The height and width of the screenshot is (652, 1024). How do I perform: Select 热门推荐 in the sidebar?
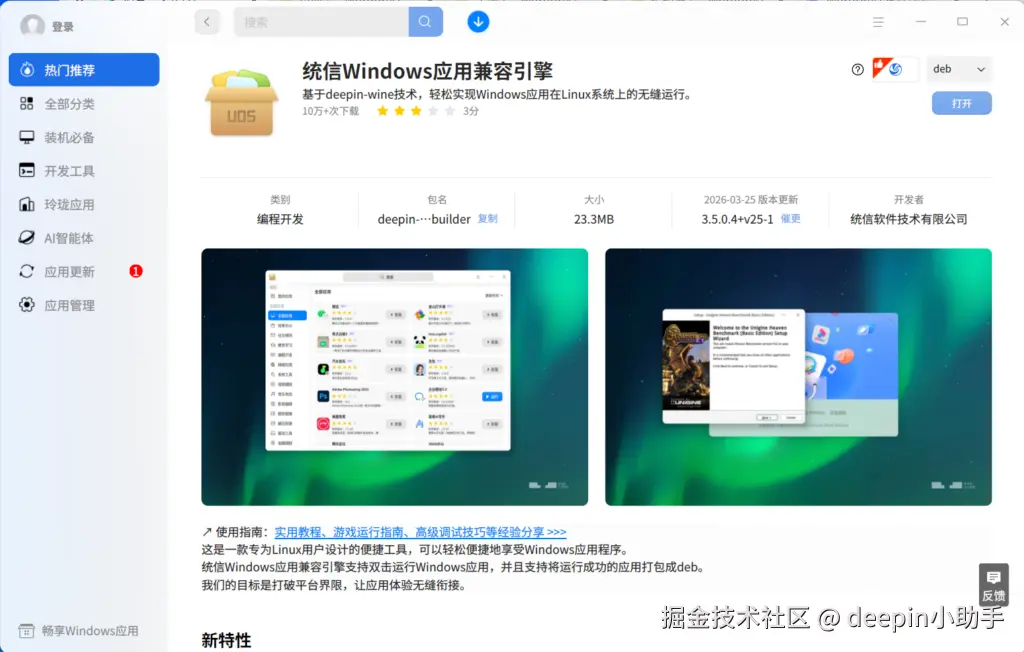point(84,69)
